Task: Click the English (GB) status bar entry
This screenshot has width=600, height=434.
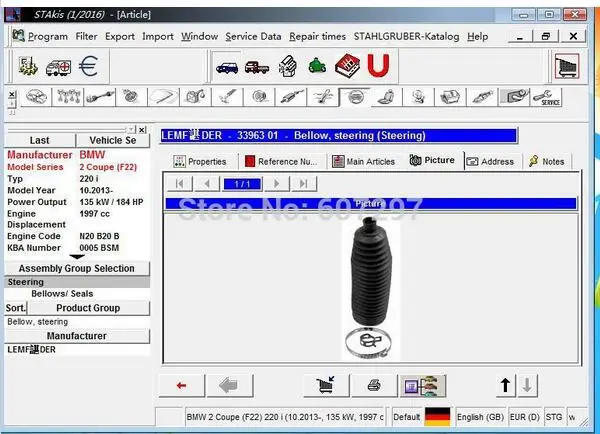Action: [480, 417]
